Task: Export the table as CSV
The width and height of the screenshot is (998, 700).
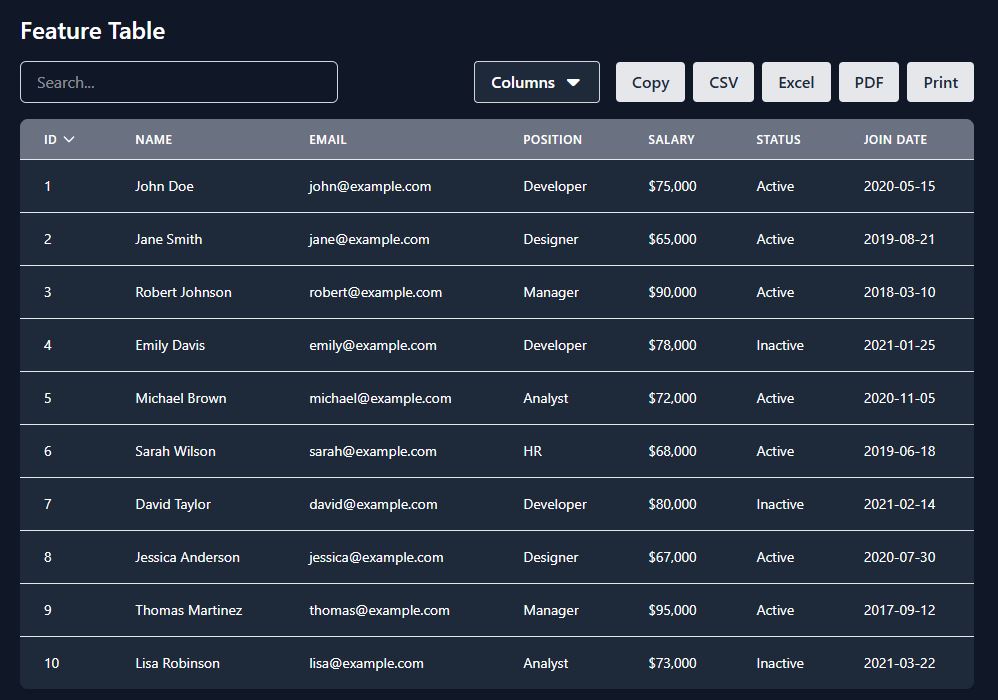Action: (x=723, y=82)
